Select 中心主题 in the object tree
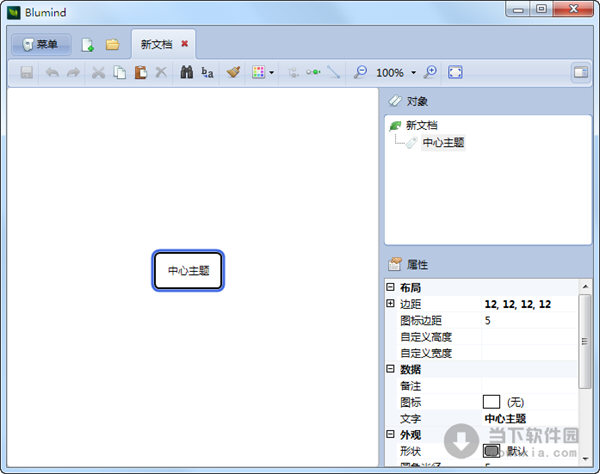Screen dimensions: 600x474 [x=443, y=143]
